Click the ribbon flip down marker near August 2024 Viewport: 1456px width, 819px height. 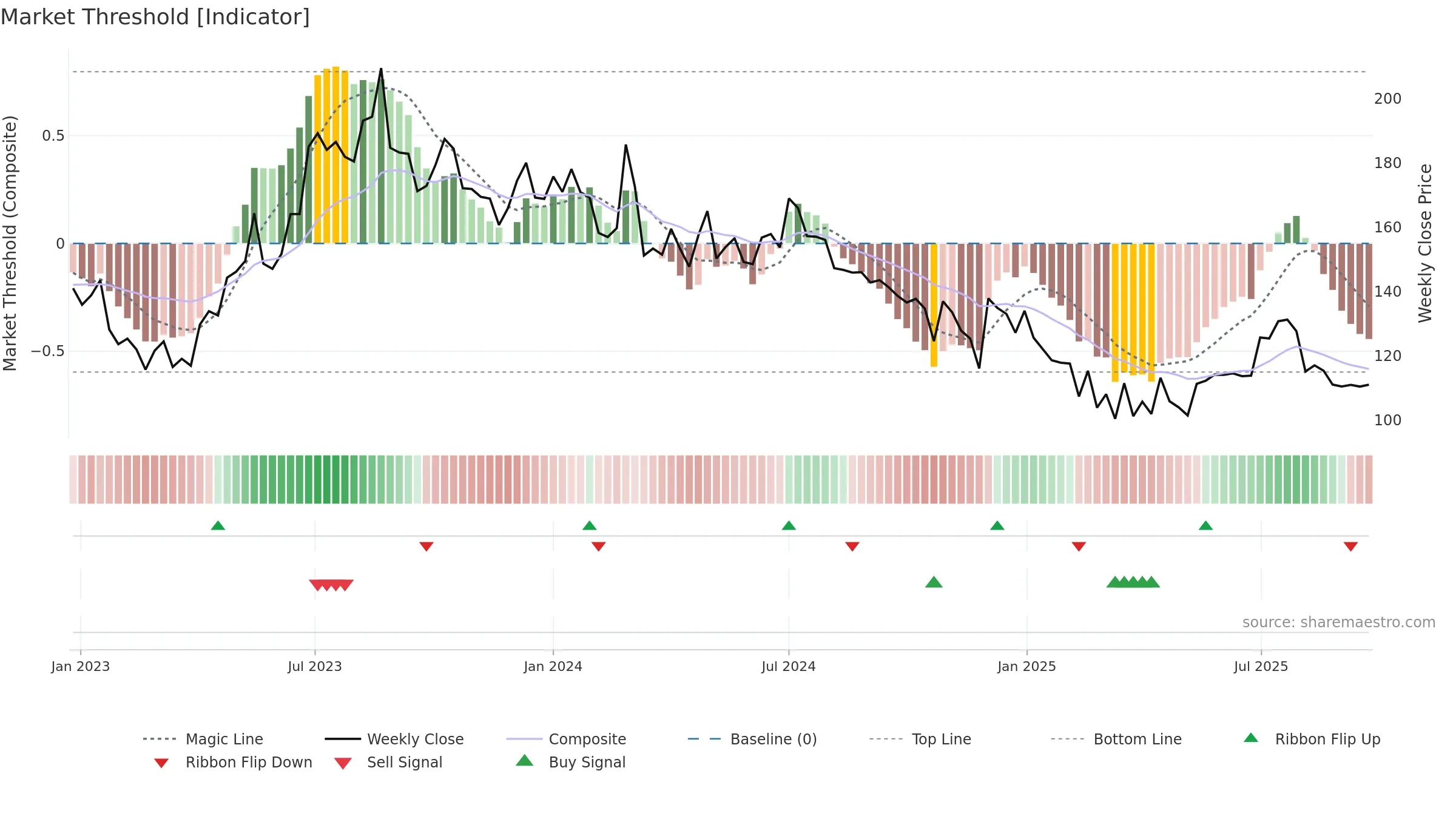[x=852, y=547]
